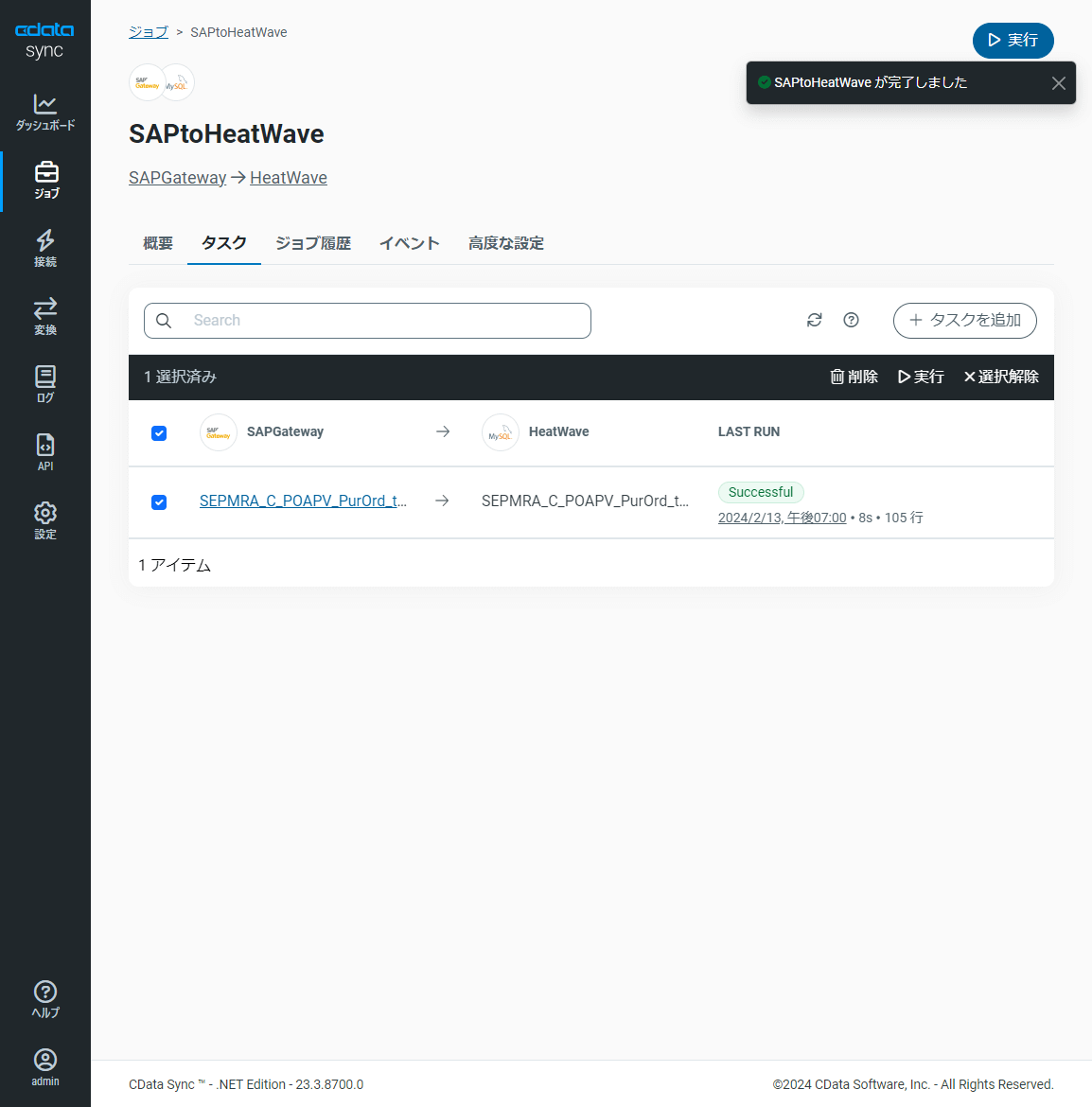
Task: Toggle the select-all tasks checkbox
Action: pyautogui.click(x=159, y=432)
